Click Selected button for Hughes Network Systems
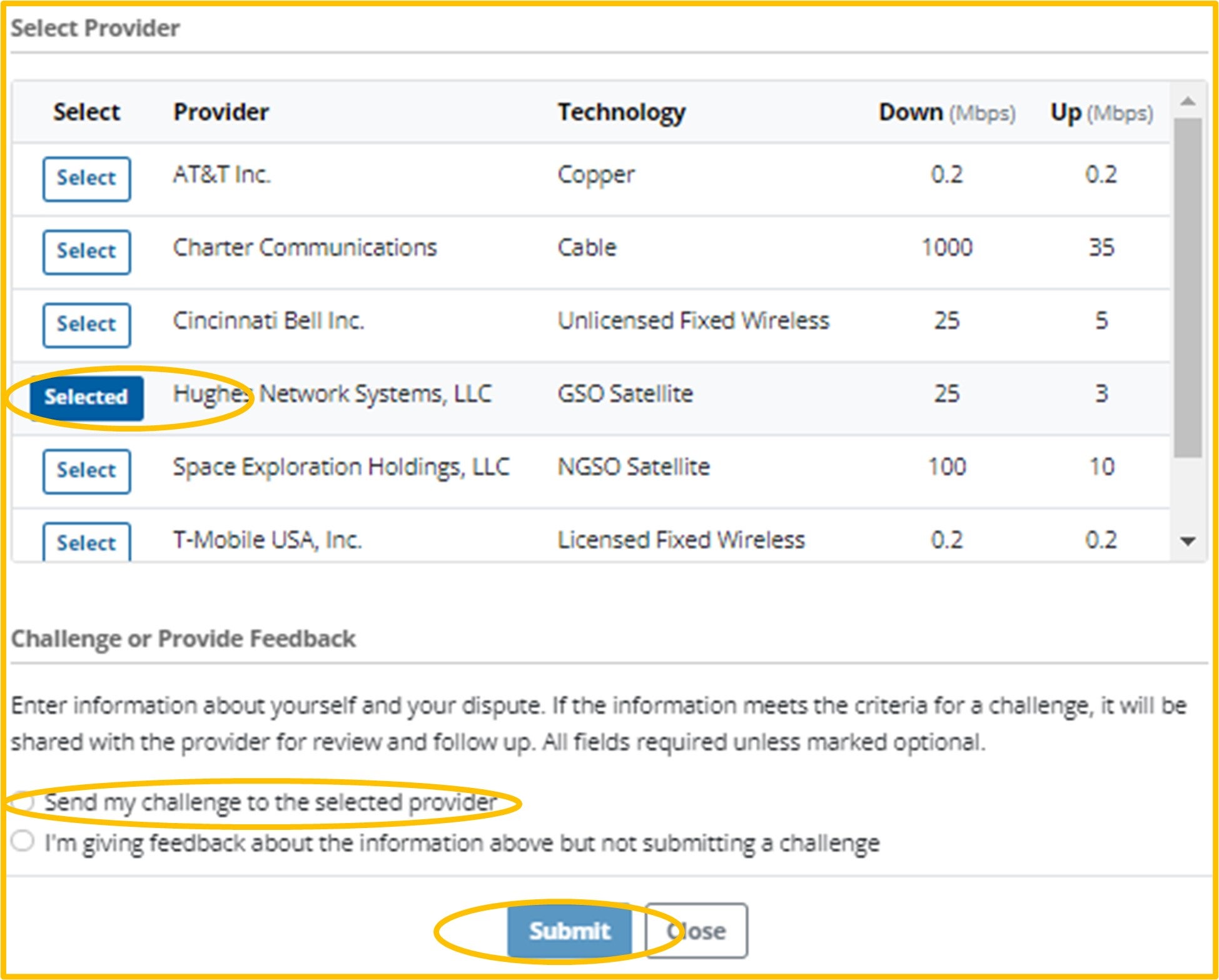 click(86, 398)
